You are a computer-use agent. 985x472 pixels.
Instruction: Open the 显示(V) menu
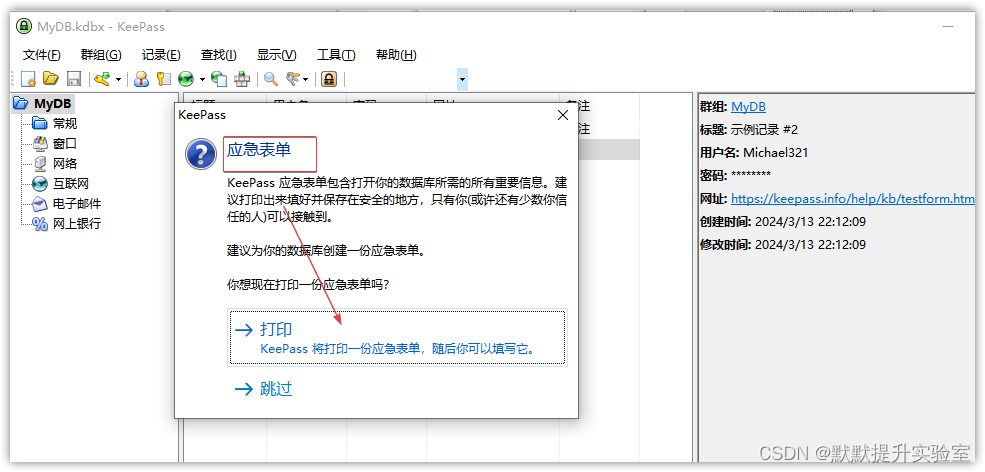pyautogui.click(x=276, y=55)
